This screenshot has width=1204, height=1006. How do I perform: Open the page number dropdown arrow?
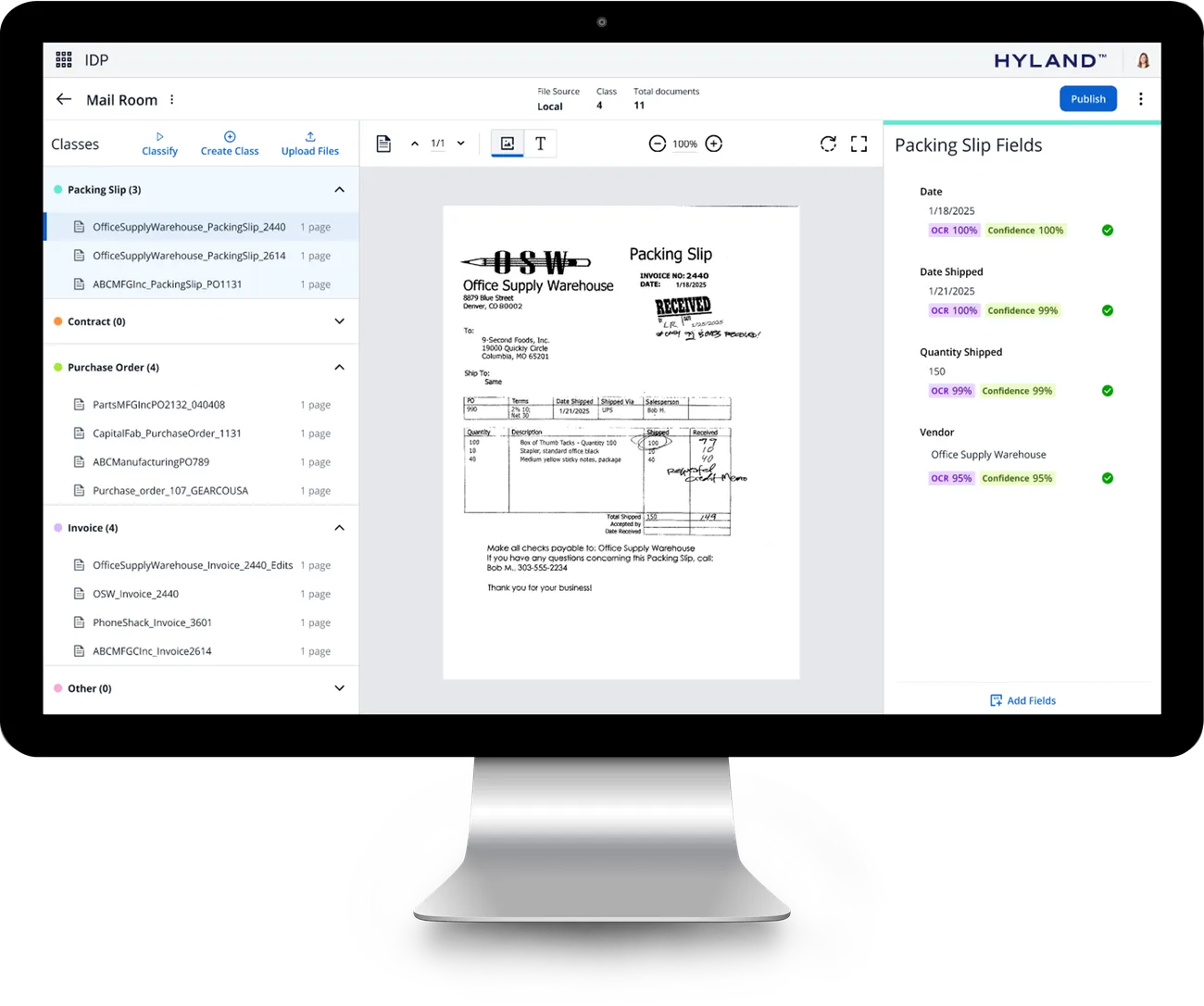pyautogui.click(x=461, y=144)
